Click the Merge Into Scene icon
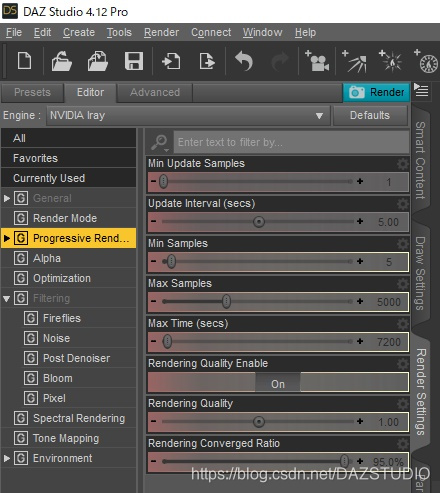The image size is (440, 493). click(98, 61)
